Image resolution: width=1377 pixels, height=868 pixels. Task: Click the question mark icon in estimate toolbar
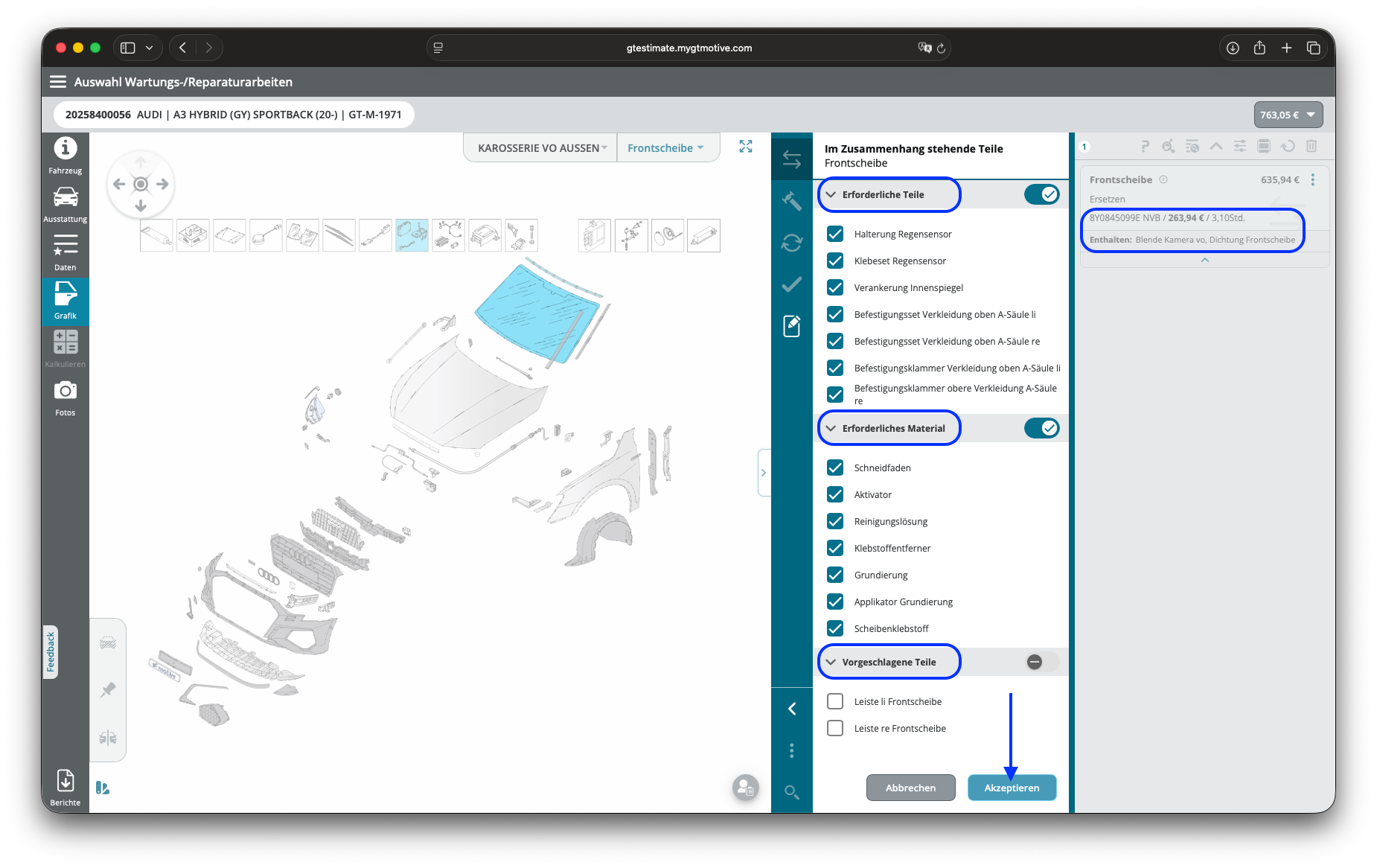tap(1145, 147)
